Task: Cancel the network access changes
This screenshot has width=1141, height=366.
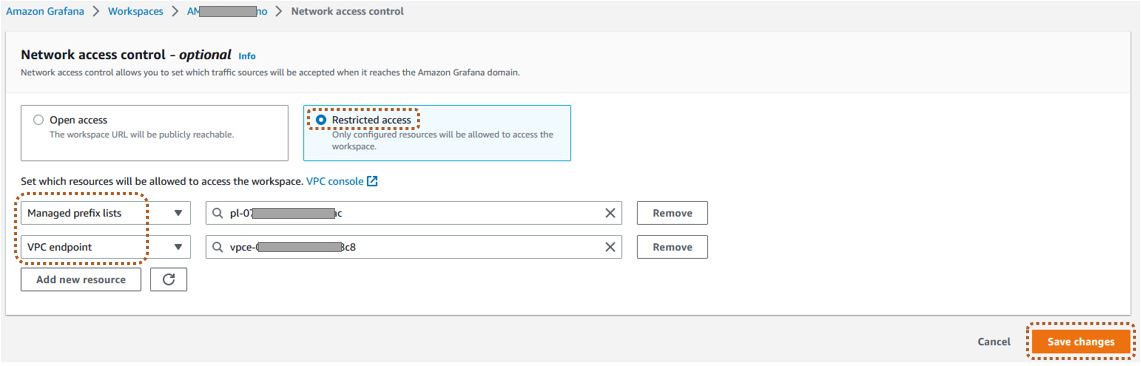Action: [x=994, y=342]
